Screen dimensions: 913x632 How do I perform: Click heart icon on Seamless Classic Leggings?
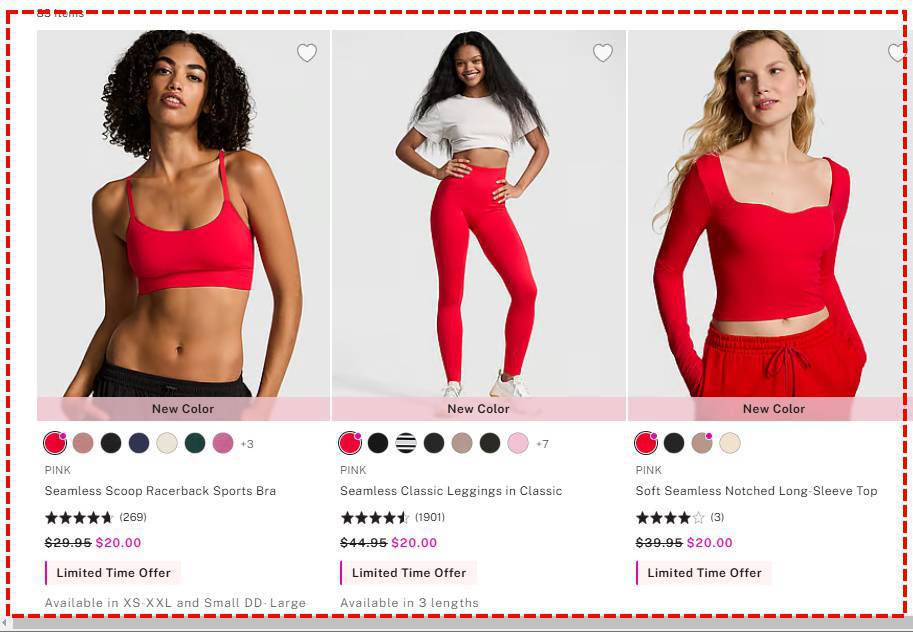603,53
